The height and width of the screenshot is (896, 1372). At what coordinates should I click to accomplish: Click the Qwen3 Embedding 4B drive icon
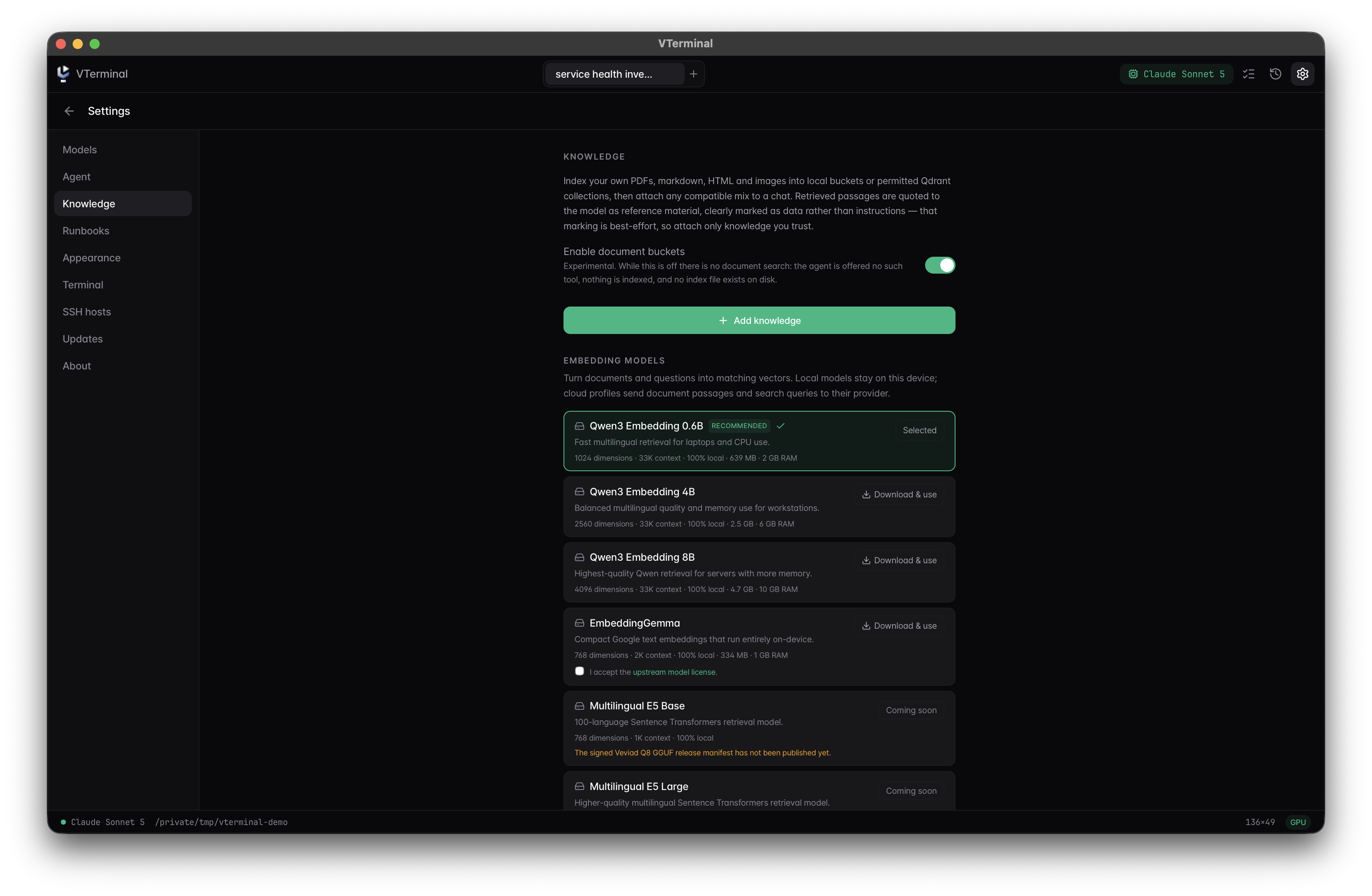[x=580, y=491]
